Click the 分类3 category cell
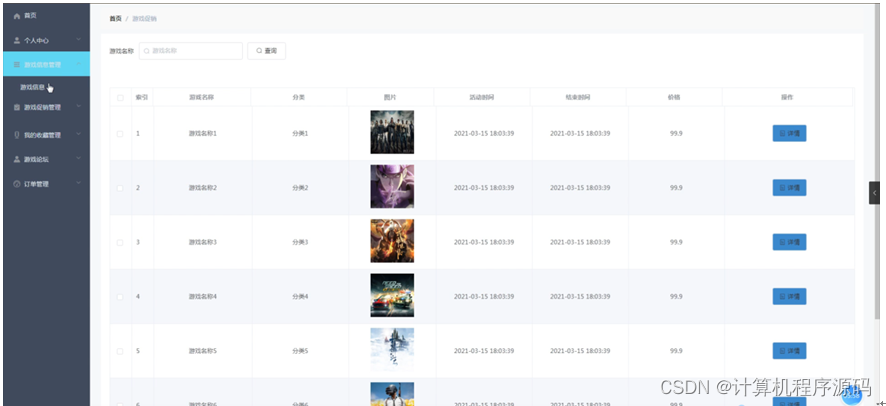 (300, 242)
